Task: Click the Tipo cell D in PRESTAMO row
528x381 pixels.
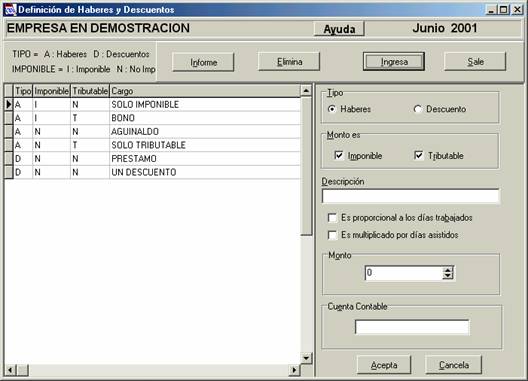Action: [x=23, y=158]
